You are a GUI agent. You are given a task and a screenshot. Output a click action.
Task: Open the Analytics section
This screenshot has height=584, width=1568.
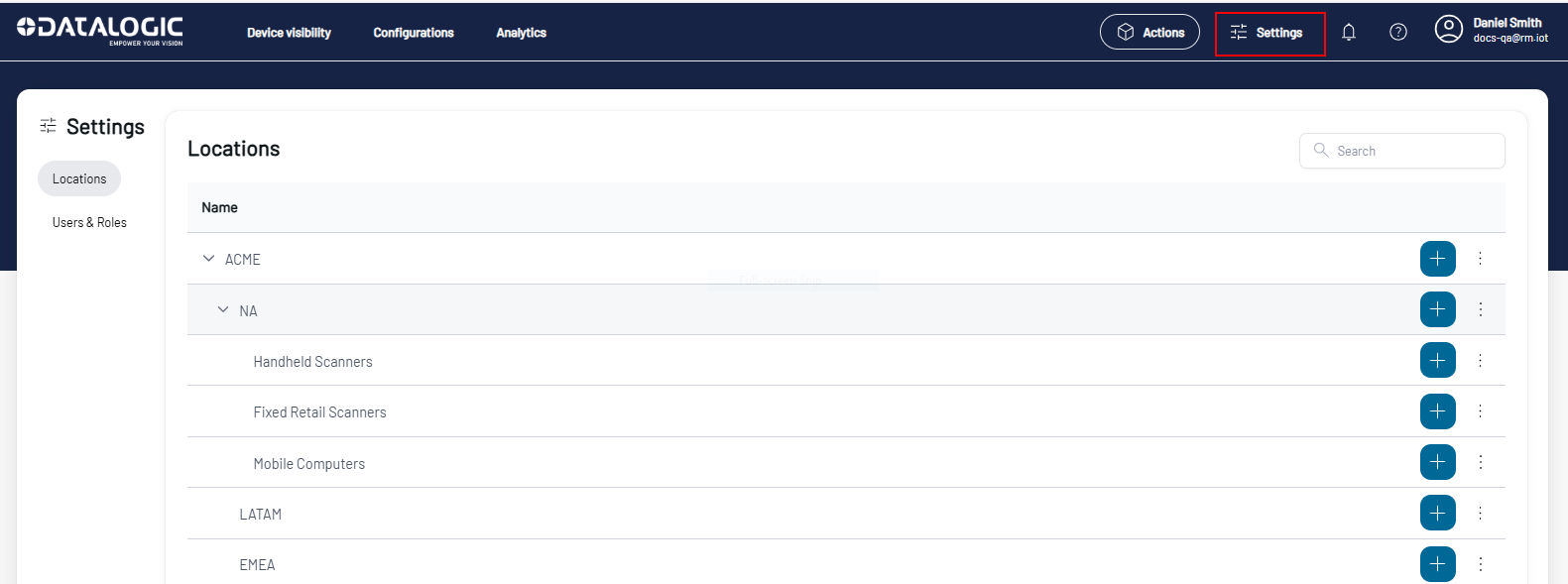pyautogui.click(x=521, y=33)
